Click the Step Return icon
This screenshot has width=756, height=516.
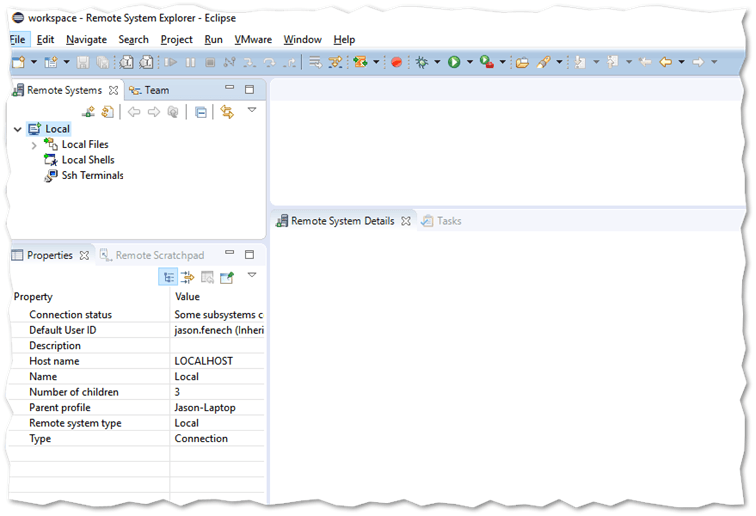coord(289,62)
